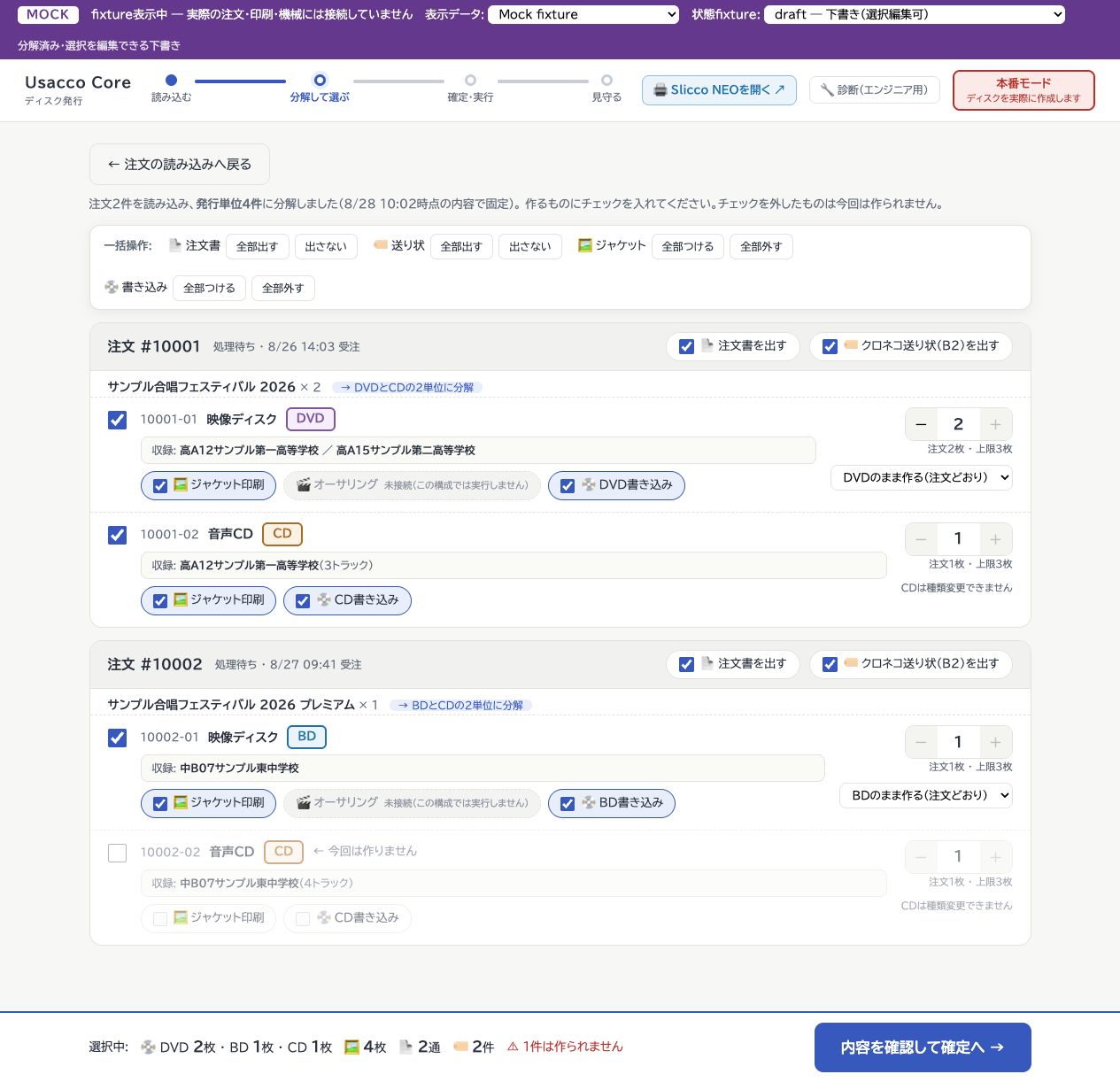1120x1082 pixels.
Task: Open the 見守る step
Action: coord(606,88)
